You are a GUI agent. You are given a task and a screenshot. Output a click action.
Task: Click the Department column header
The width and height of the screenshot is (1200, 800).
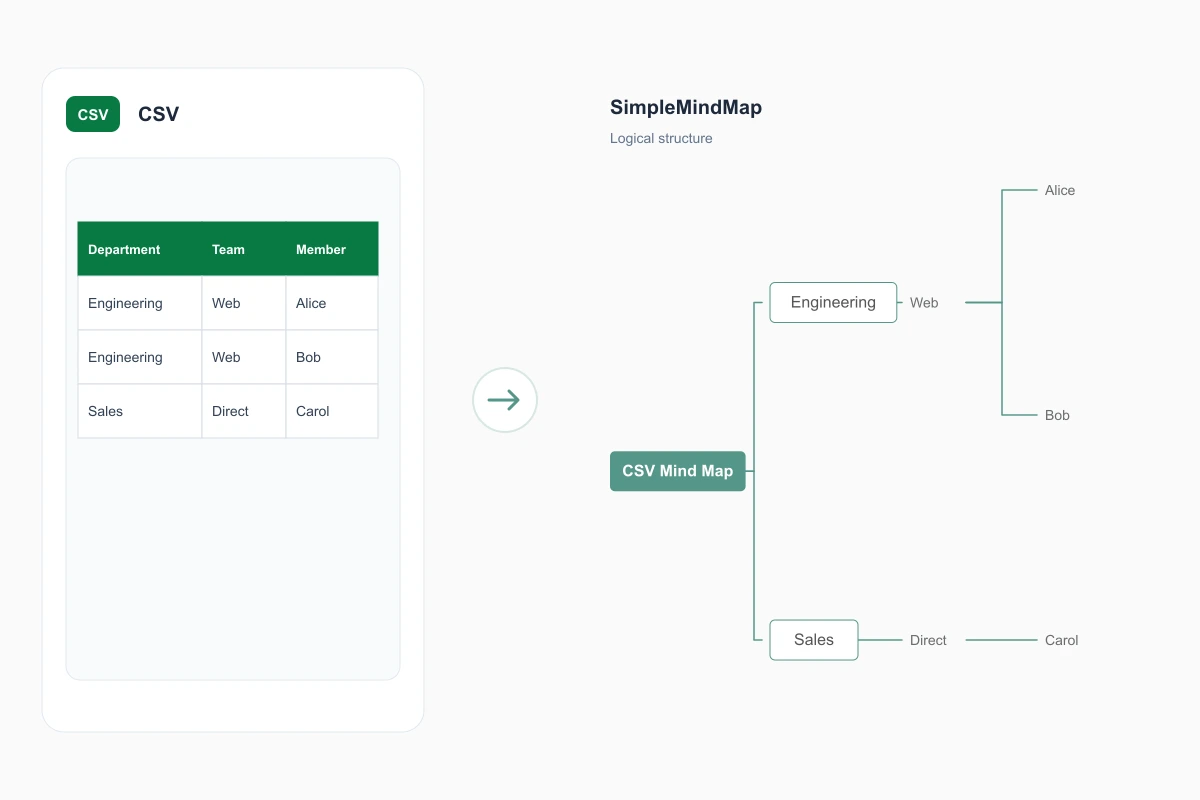click(x=140, y=249)
